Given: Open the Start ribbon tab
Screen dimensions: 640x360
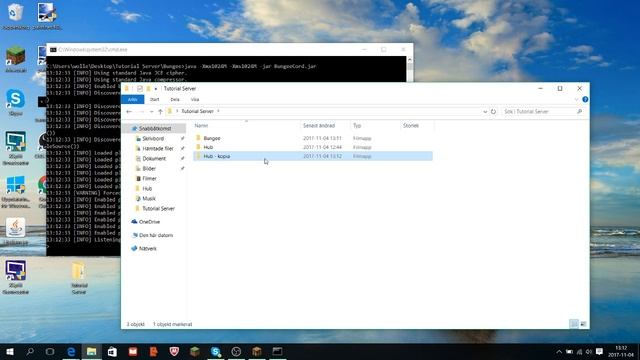Looking at the screenshot, I should (155, 99).
